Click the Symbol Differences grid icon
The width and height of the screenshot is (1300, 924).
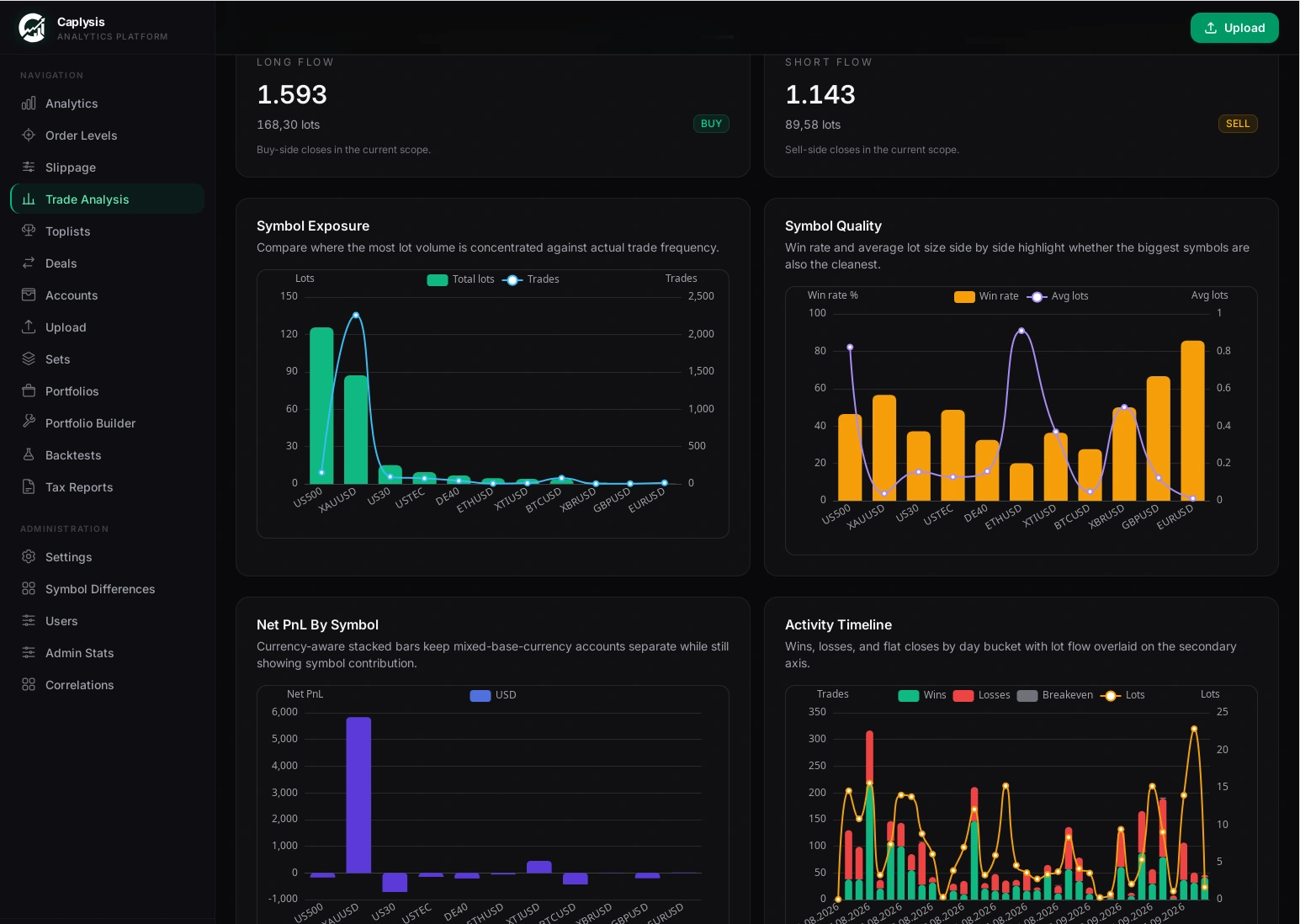(29, 589)
